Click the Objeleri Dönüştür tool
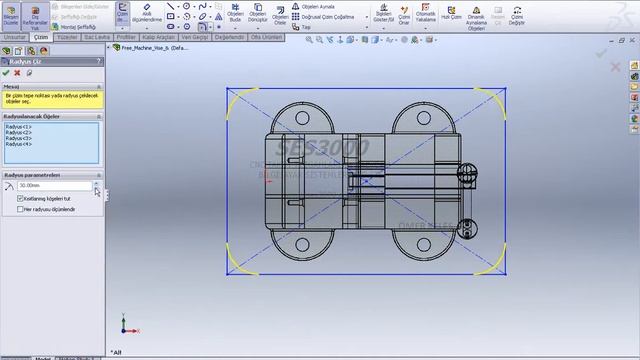 pos(258,13)
